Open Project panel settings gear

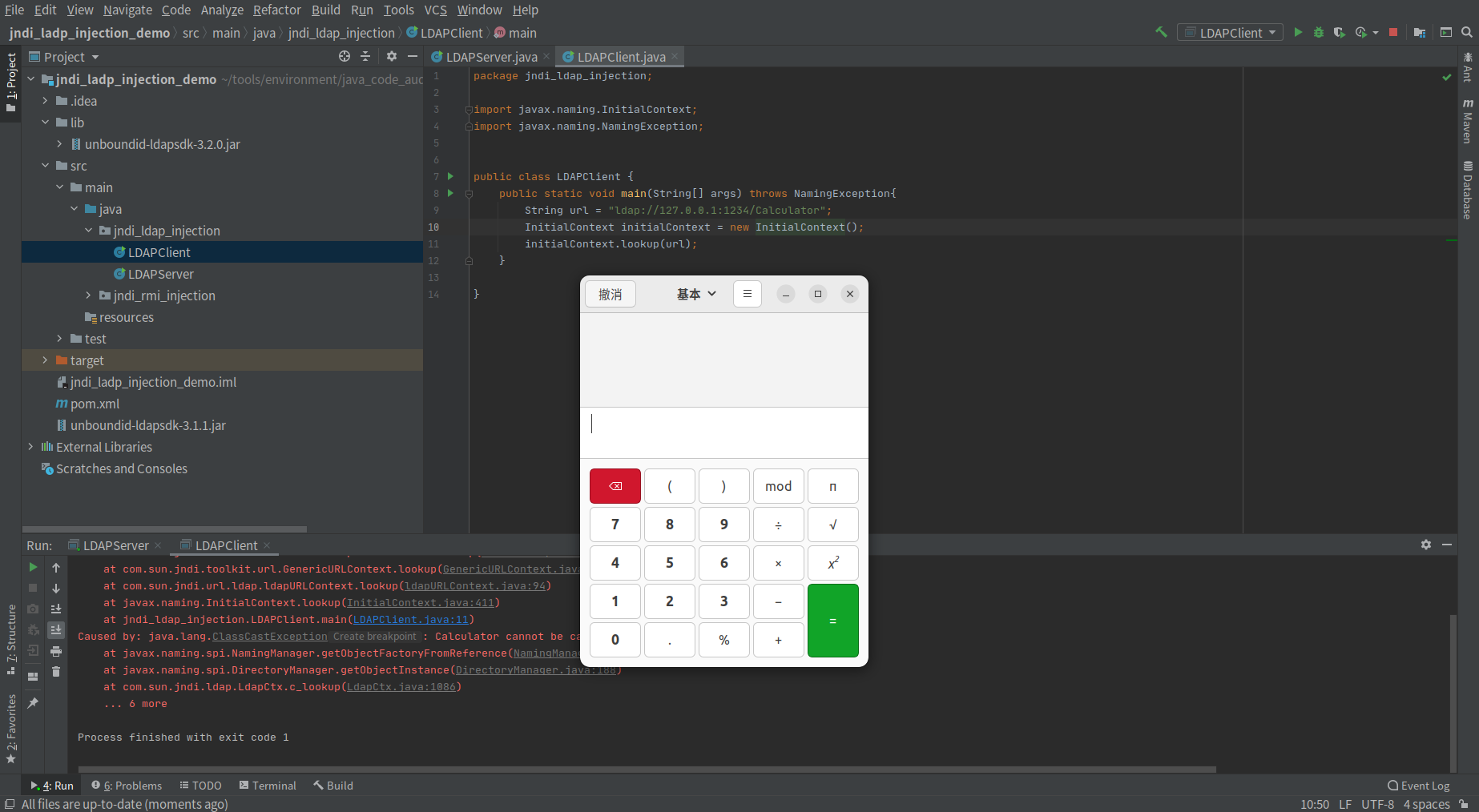point(392,56)
